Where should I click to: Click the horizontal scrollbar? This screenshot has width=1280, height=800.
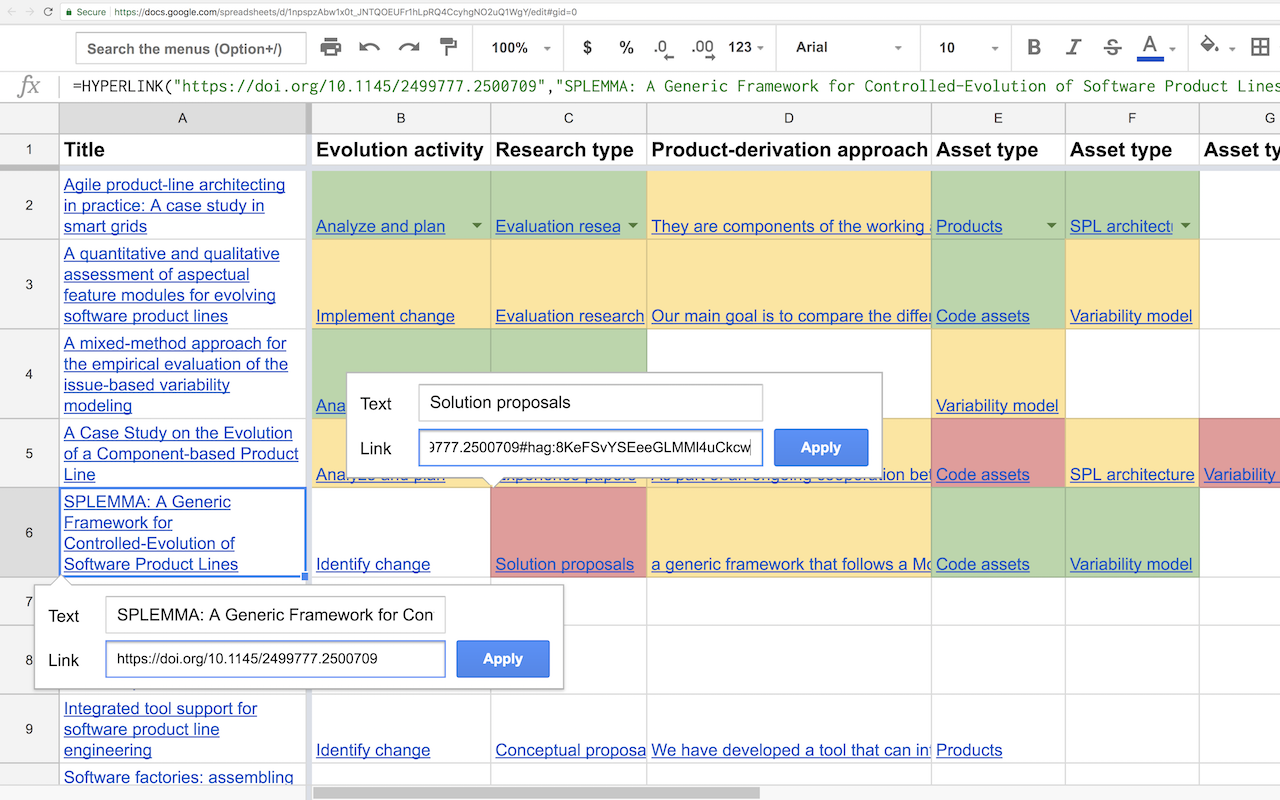pyautogui.click(x=536, y=792)
